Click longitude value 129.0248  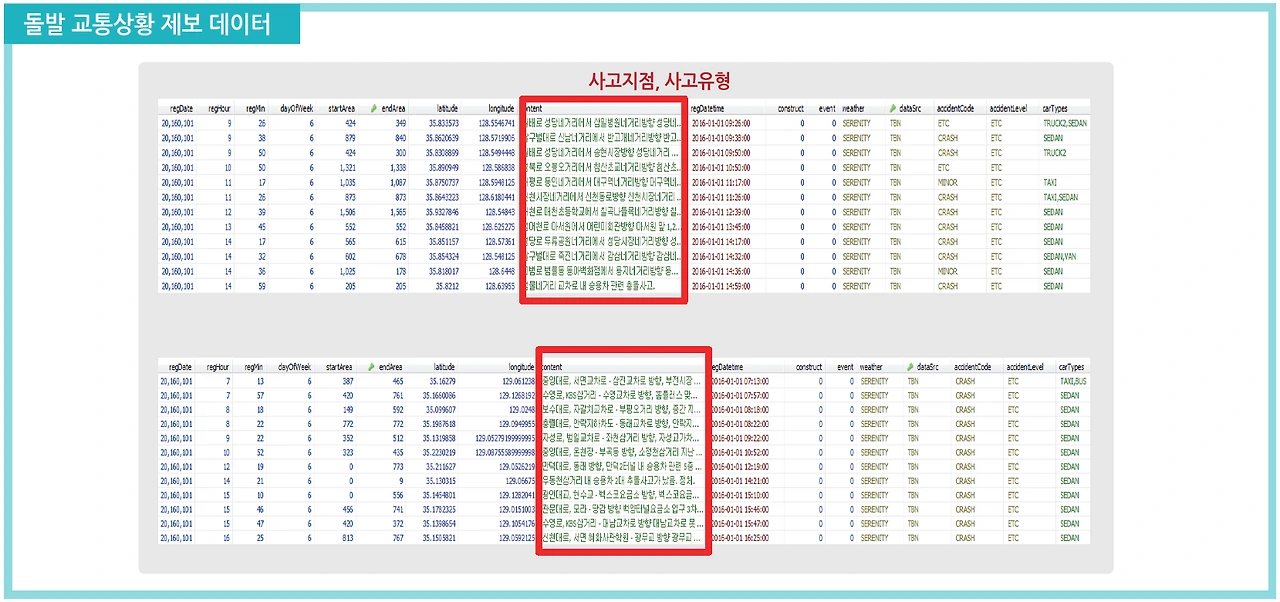(521, 409)
